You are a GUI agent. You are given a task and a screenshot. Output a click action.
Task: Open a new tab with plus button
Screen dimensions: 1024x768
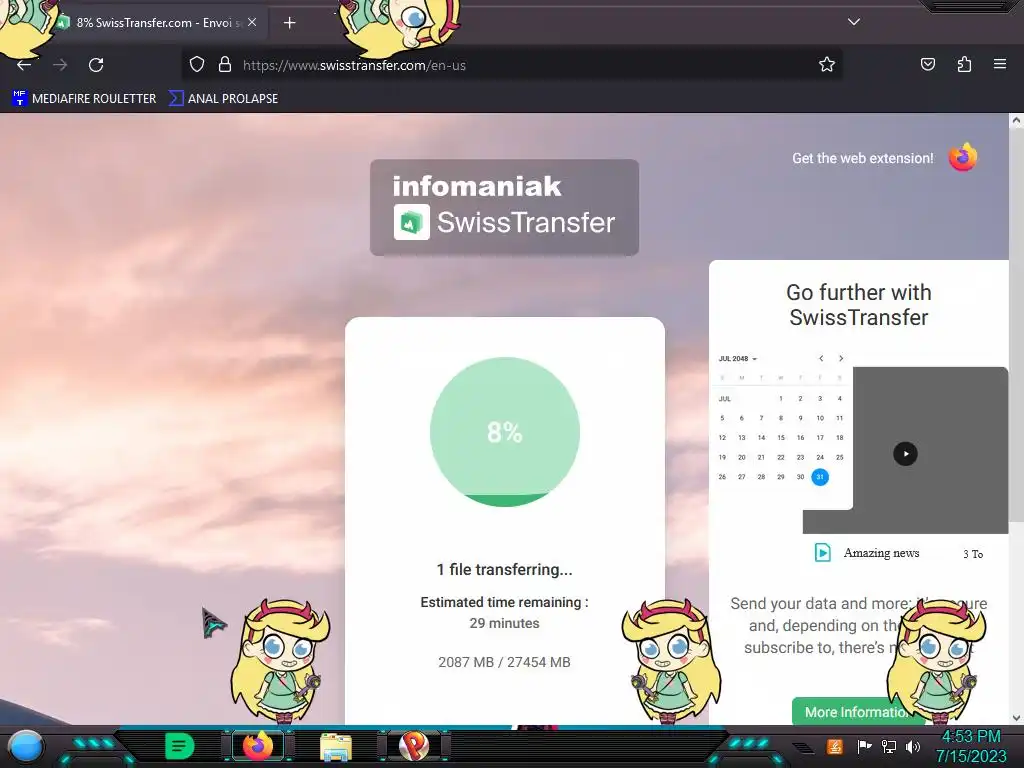tap(289, 23)
